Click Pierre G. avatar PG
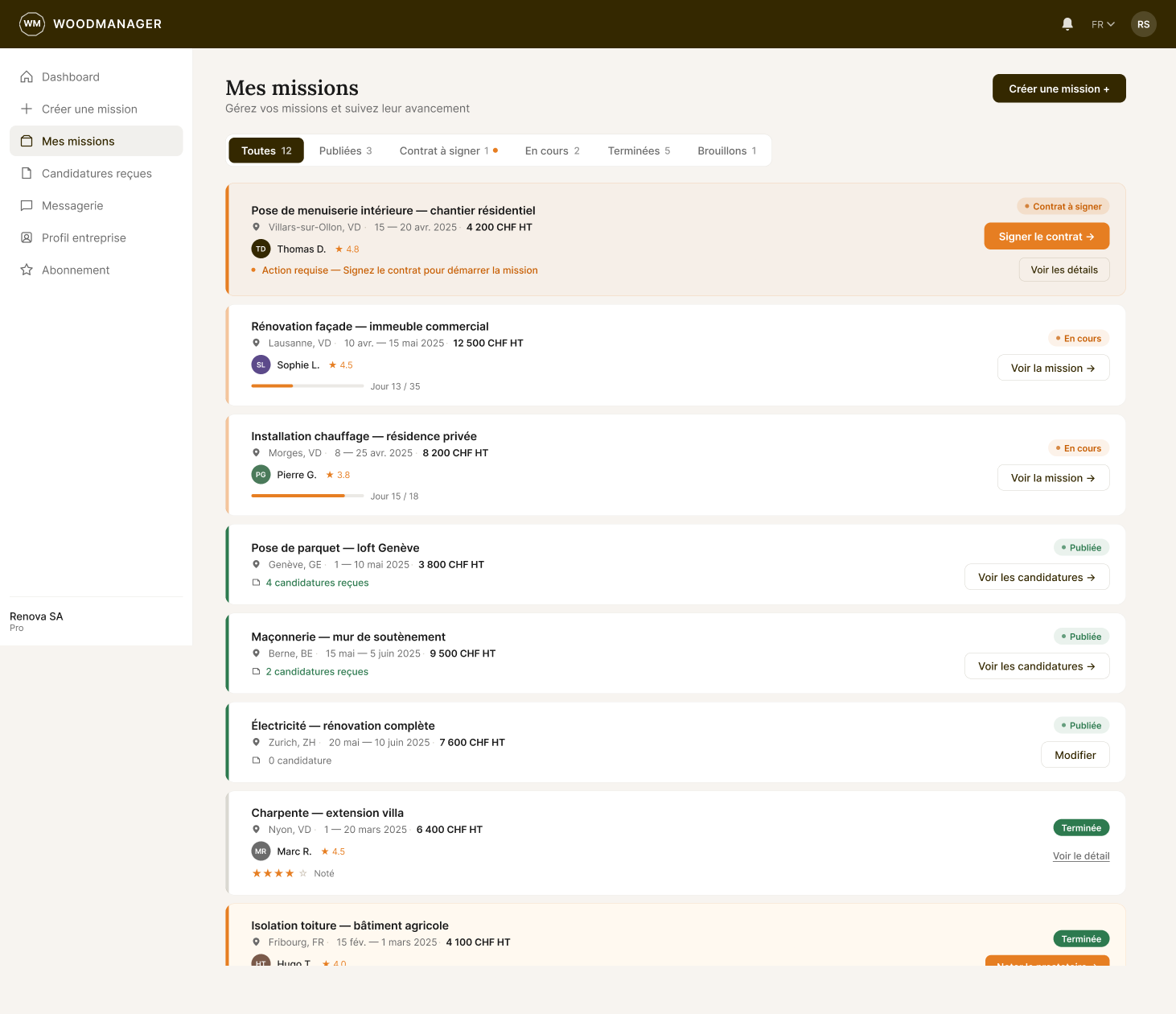 coord(261,475)
